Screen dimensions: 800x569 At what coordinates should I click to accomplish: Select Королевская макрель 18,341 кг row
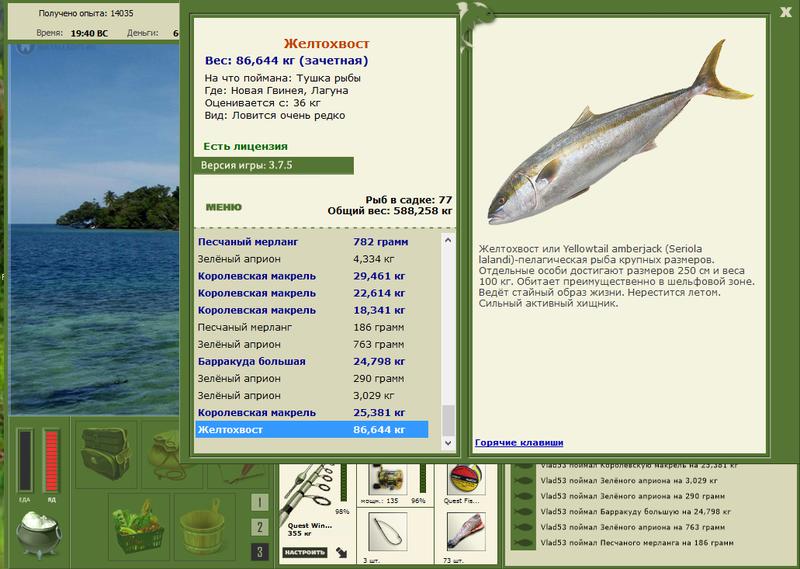point(312,310)
